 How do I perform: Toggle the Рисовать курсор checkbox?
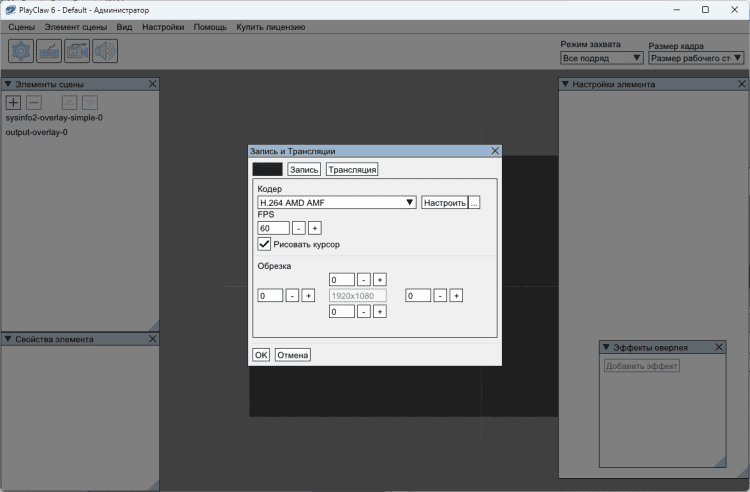tap(264, 244)
